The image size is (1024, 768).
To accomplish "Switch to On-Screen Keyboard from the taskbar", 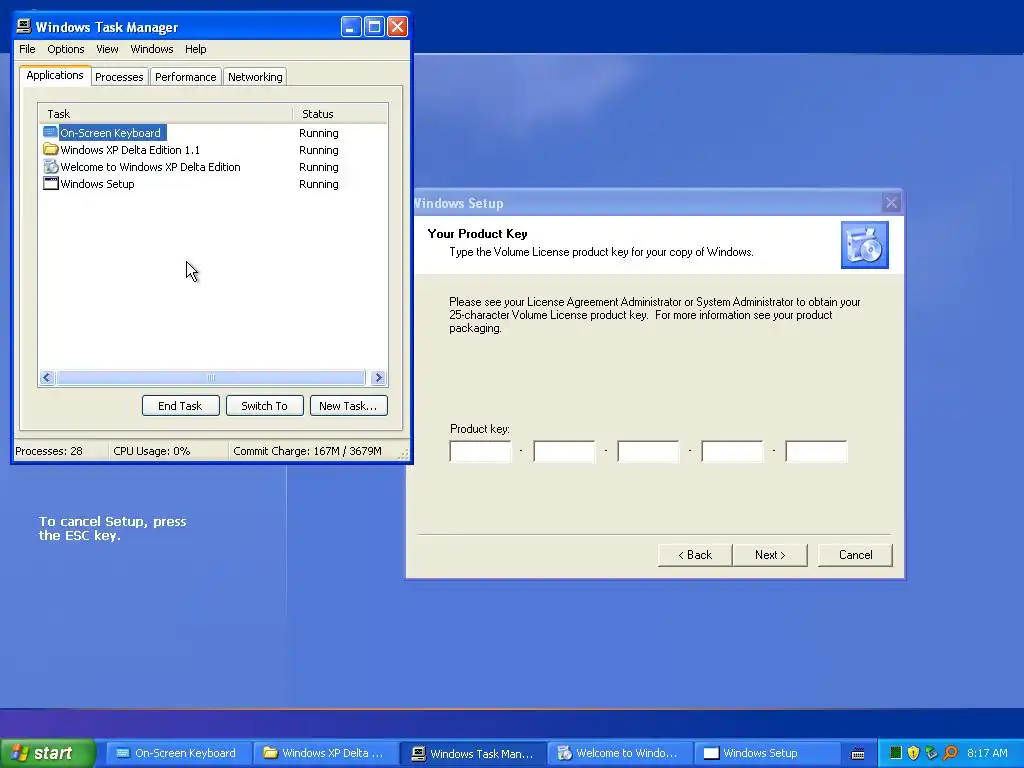I will (179, 753).
